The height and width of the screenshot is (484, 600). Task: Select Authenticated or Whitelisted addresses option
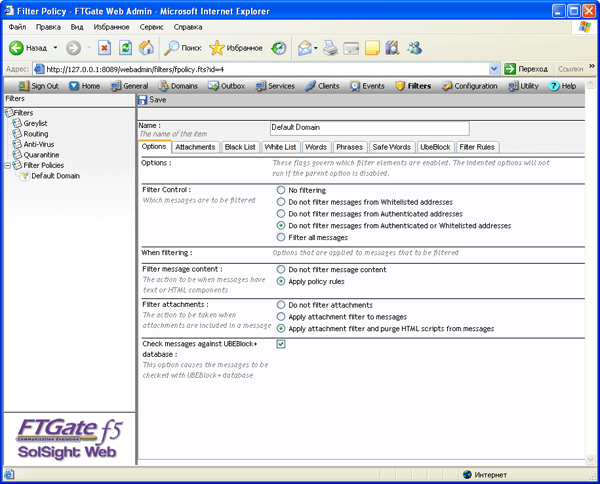[281, 225]
